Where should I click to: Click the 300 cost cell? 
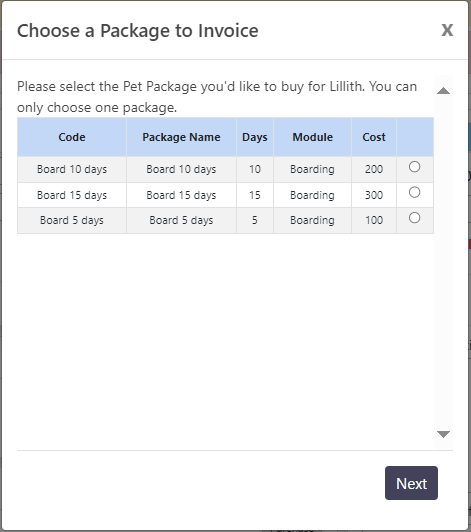click(x=374, y=195)
